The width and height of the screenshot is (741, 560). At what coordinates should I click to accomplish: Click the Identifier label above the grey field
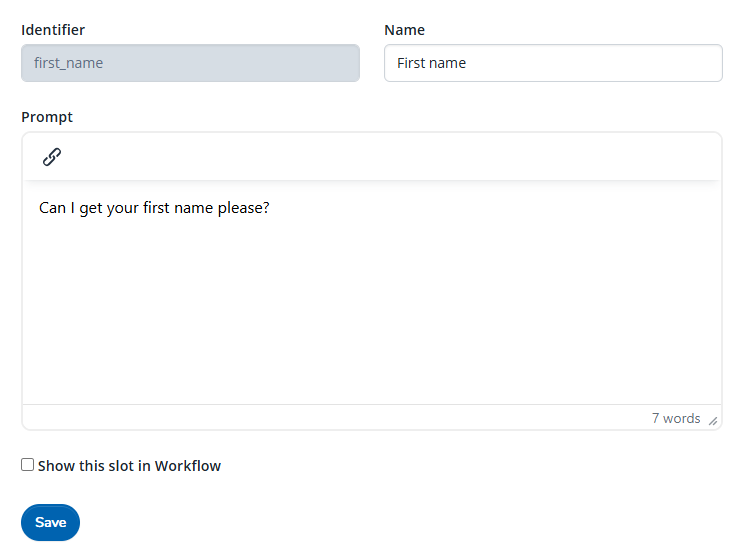point(53,30)
